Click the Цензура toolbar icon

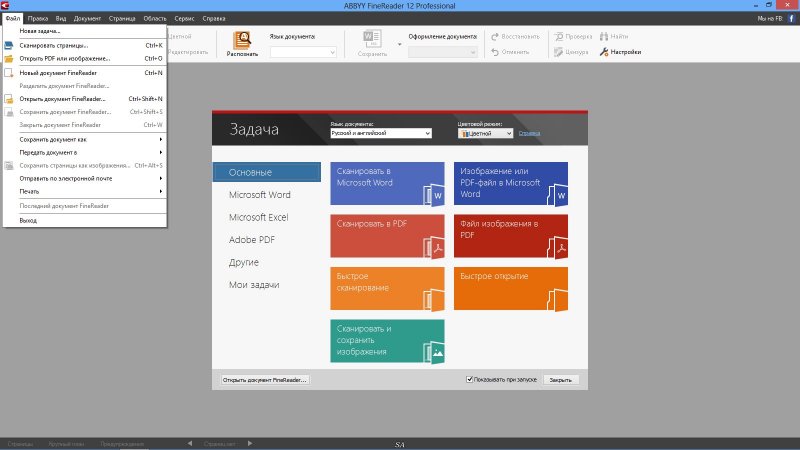(x=559, y=52)
